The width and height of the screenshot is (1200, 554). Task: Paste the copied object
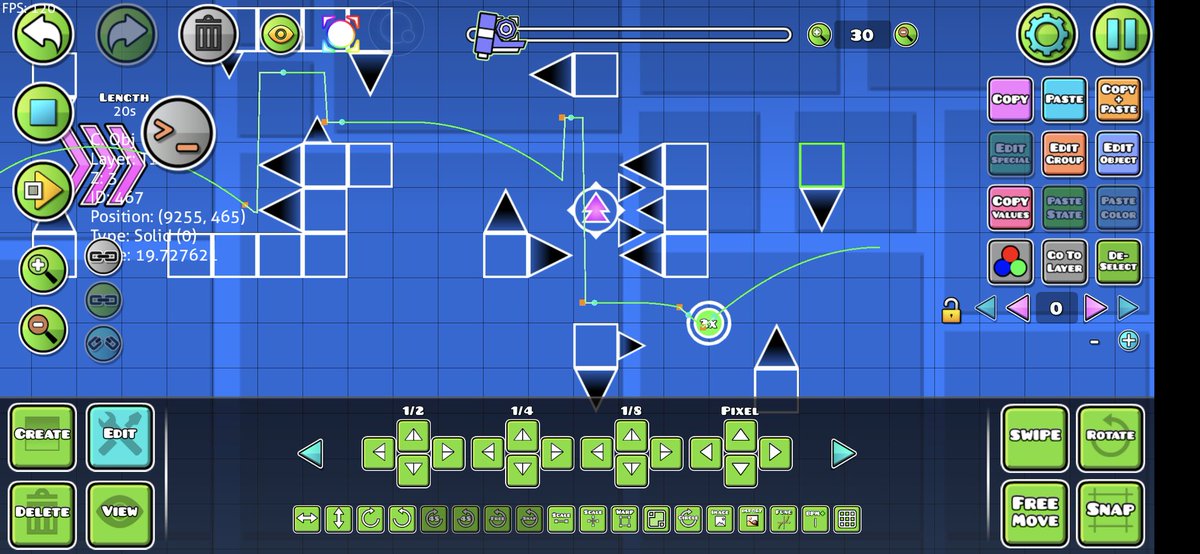[1065, 99]
